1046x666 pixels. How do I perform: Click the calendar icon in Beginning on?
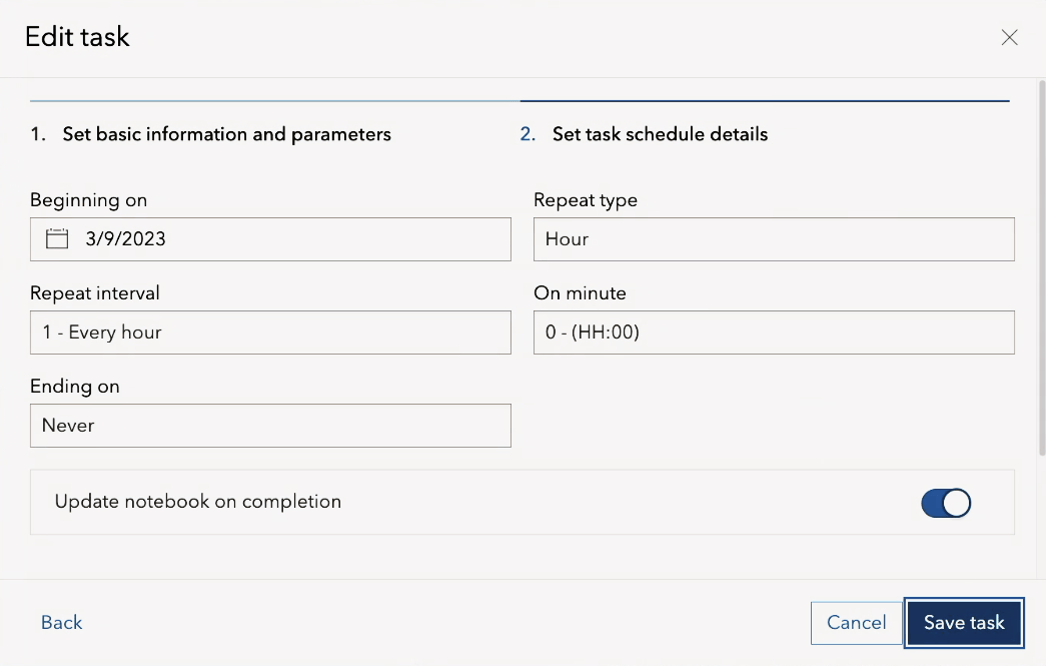pyautogui.click(x=57, y=239)
